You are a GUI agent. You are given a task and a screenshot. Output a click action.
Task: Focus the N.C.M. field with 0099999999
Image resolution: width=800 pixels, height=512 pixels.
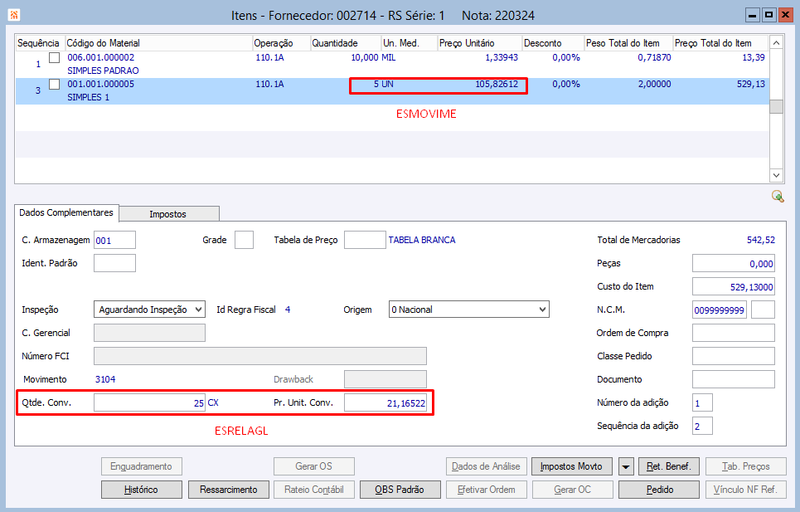click(719, 310)
